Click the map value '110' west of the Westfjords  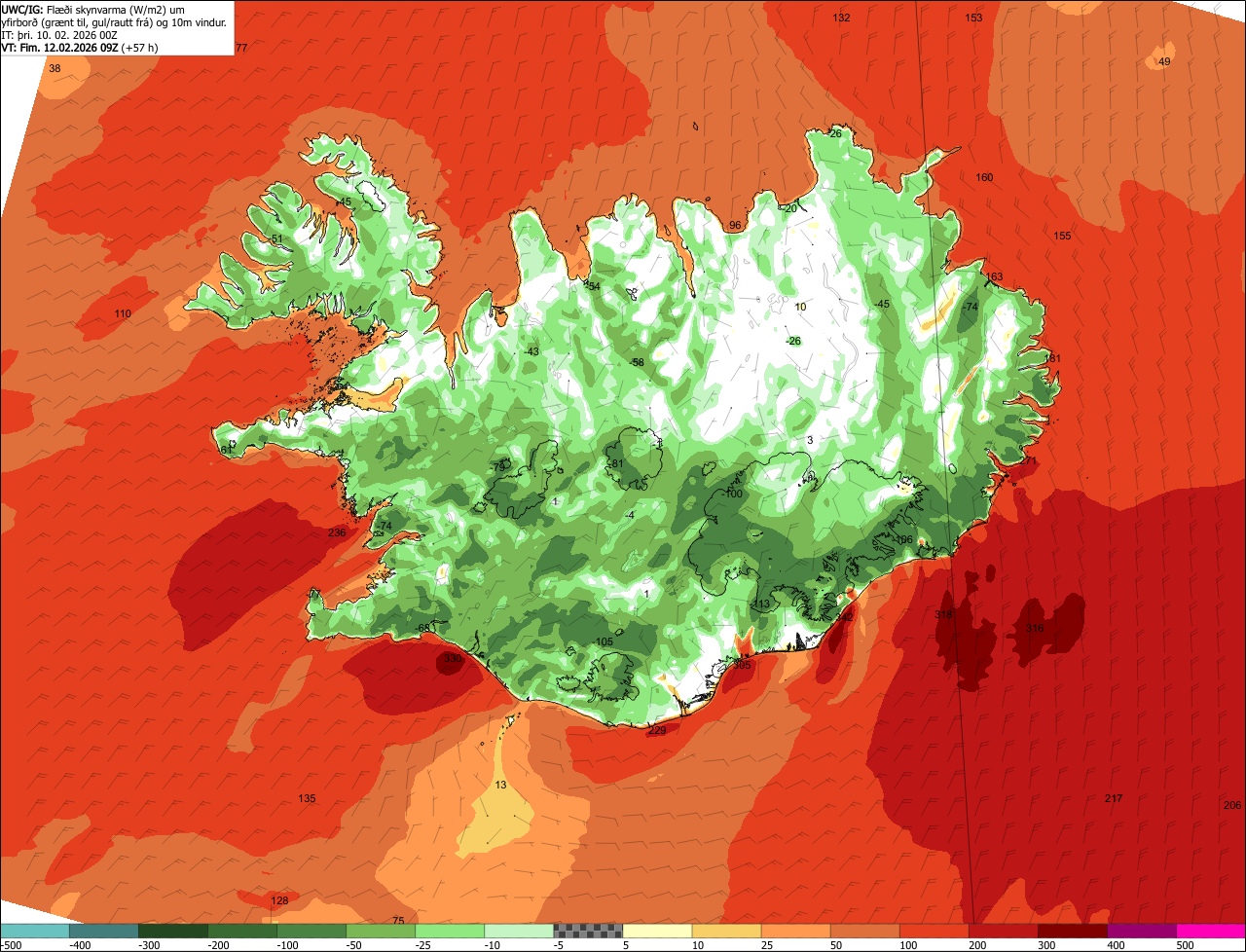[122, 313]
